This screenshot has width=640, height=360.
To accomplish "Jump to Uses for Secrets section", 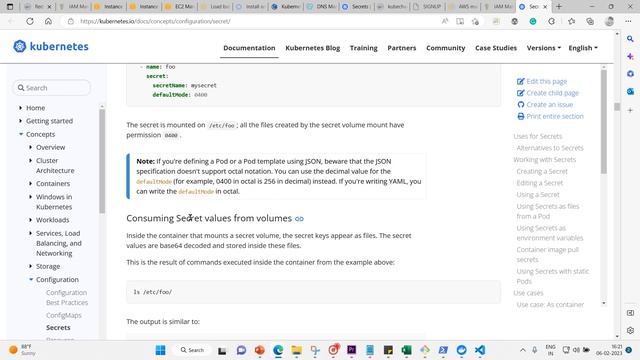I will (538, 136).
